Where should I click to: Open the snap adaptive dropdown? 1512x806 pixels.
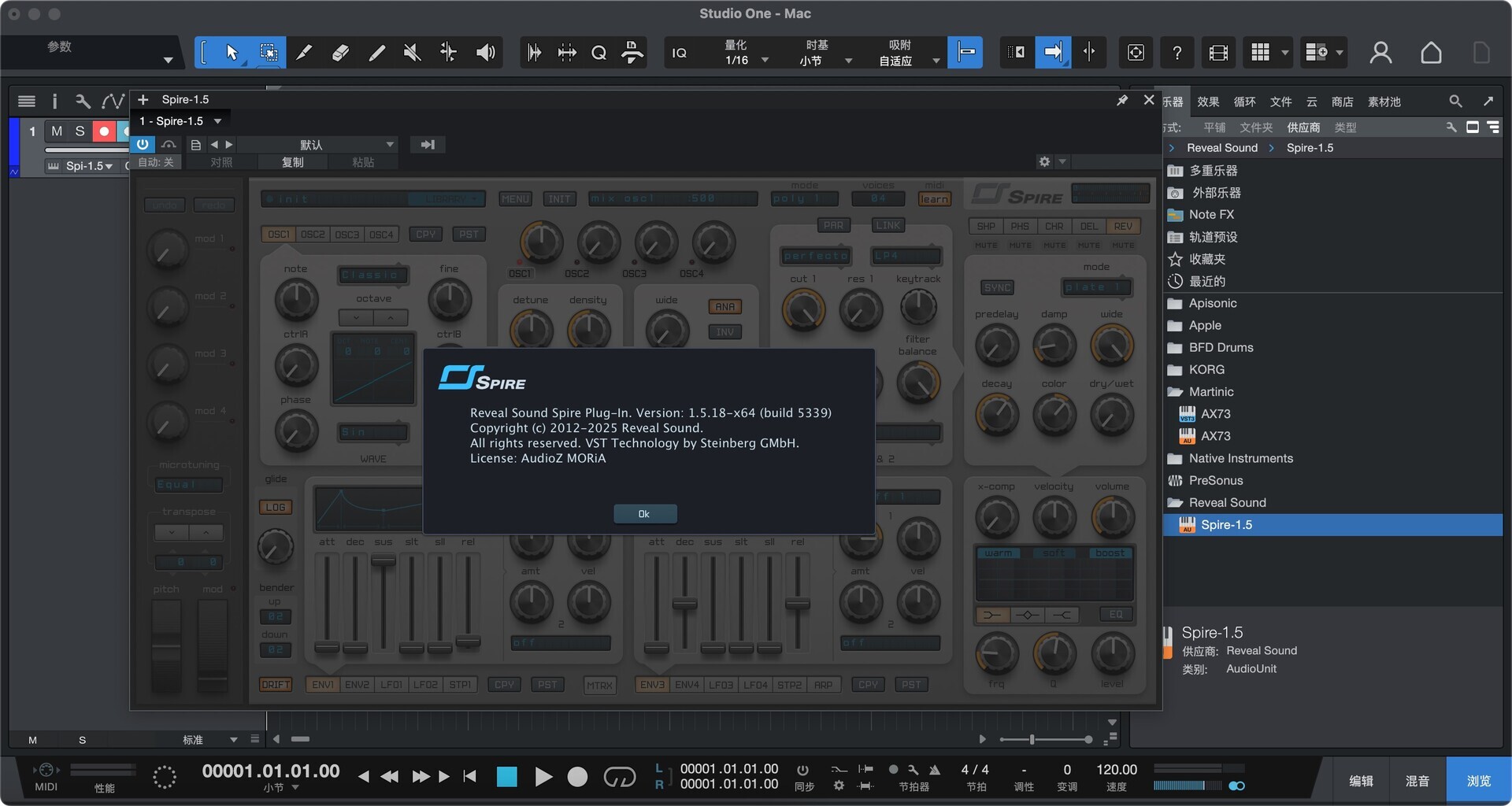pyautogui.click(x=908, y=60)
